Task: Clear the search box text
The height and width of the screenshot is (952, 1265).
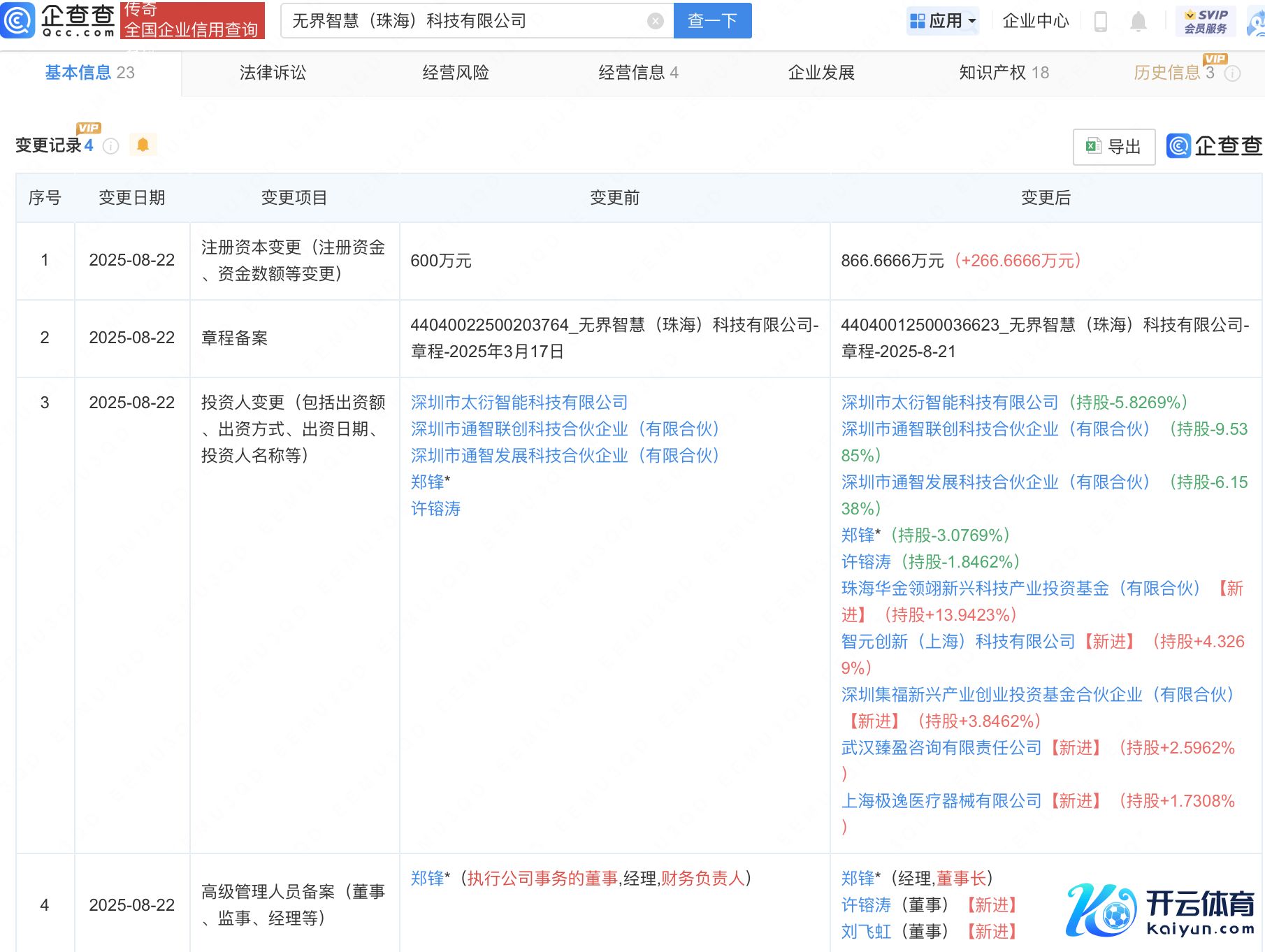Action: 655,21
